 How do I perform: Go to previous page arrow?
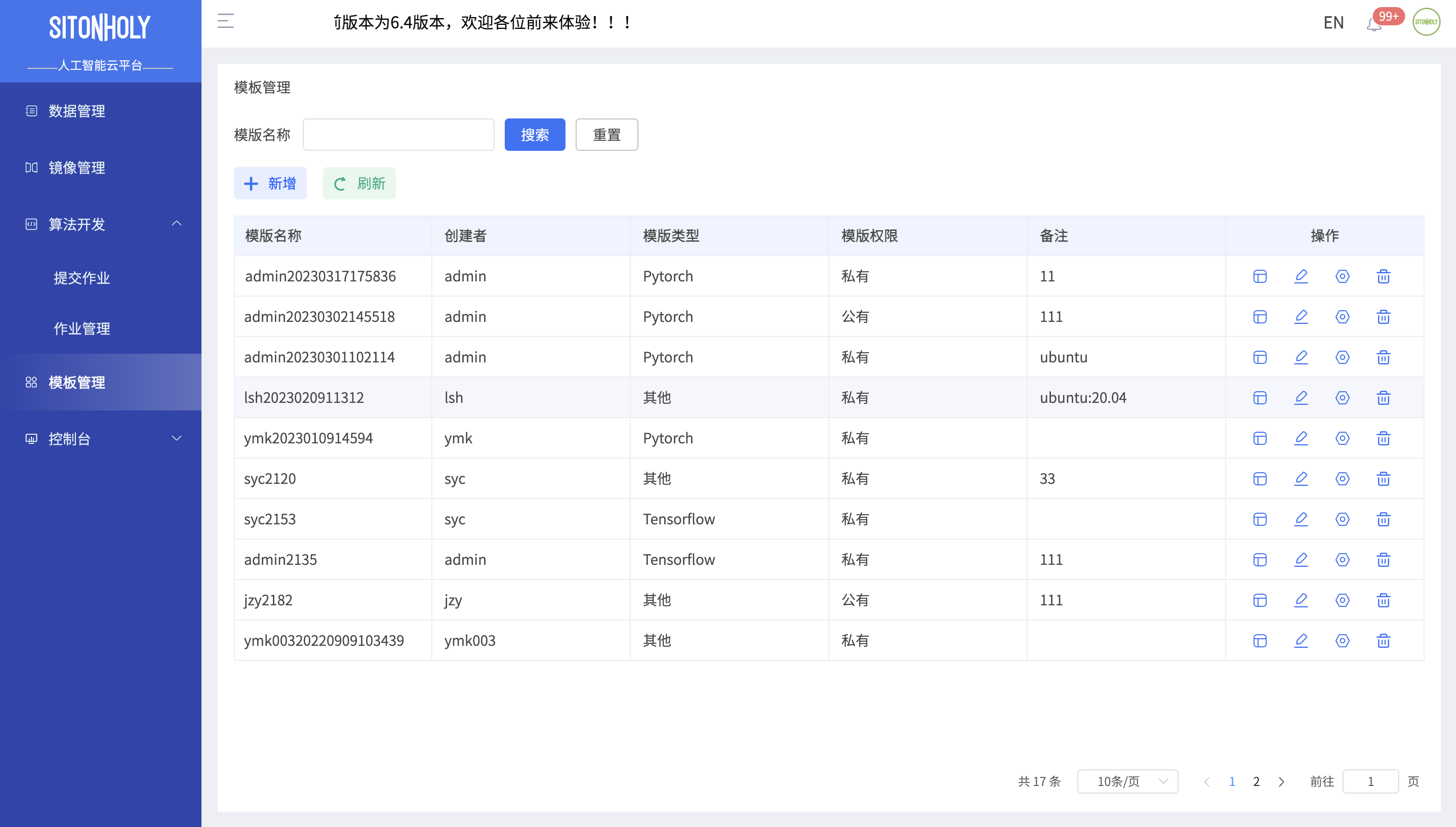pyautogui.click(x=1206, y=782)
